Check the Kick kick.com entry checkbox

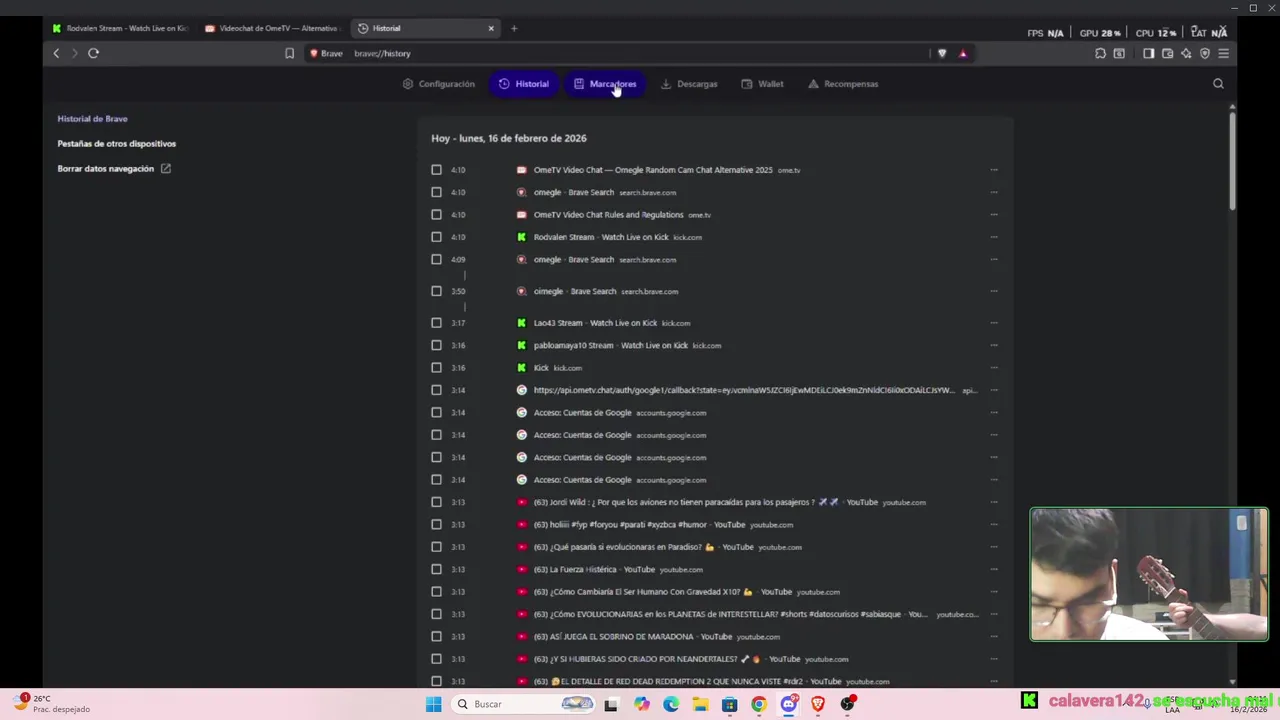coord(436,368)
